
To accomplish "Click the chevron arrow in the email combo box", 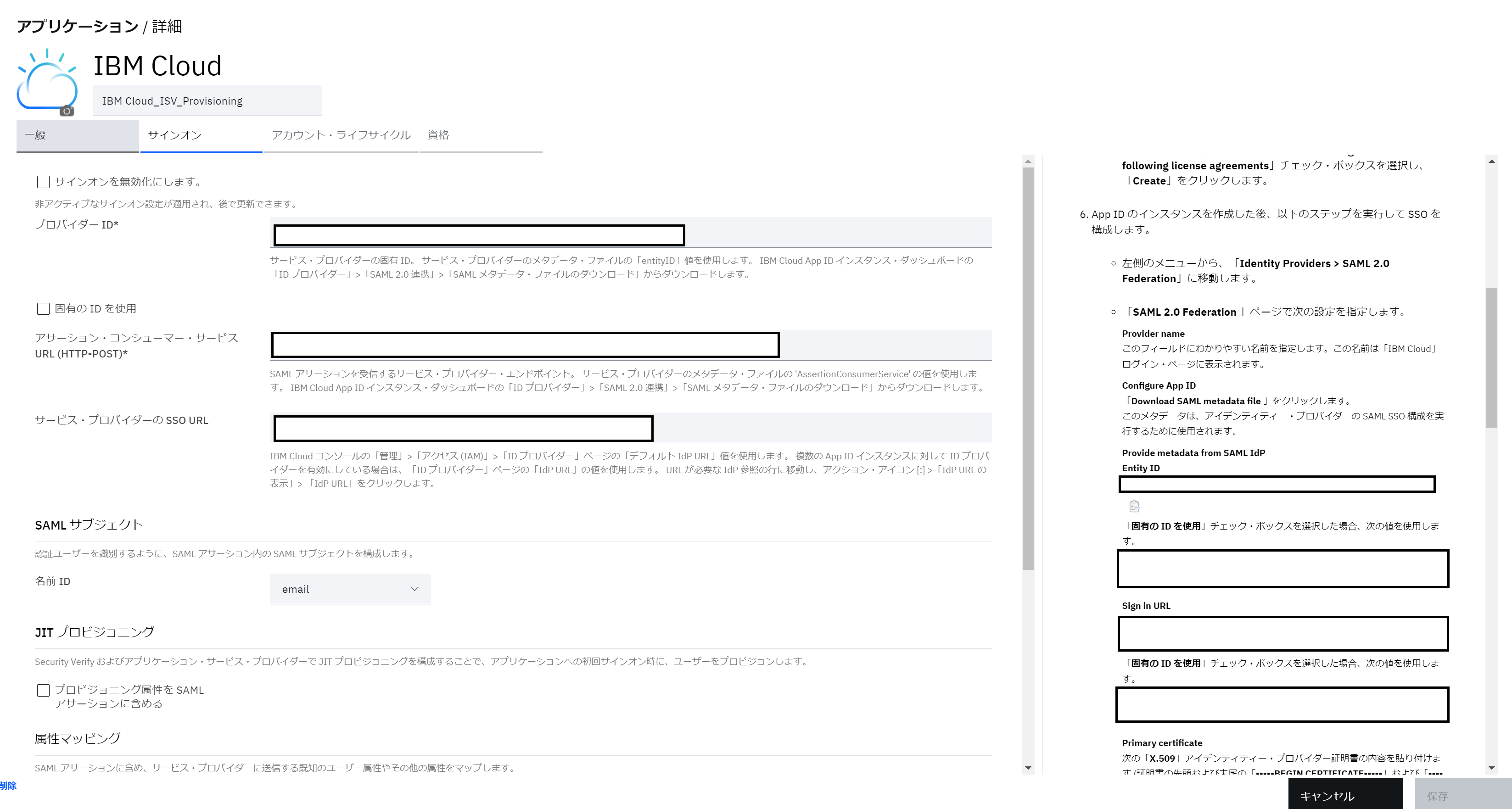I will pyautogui.click(x=414, y=589).
